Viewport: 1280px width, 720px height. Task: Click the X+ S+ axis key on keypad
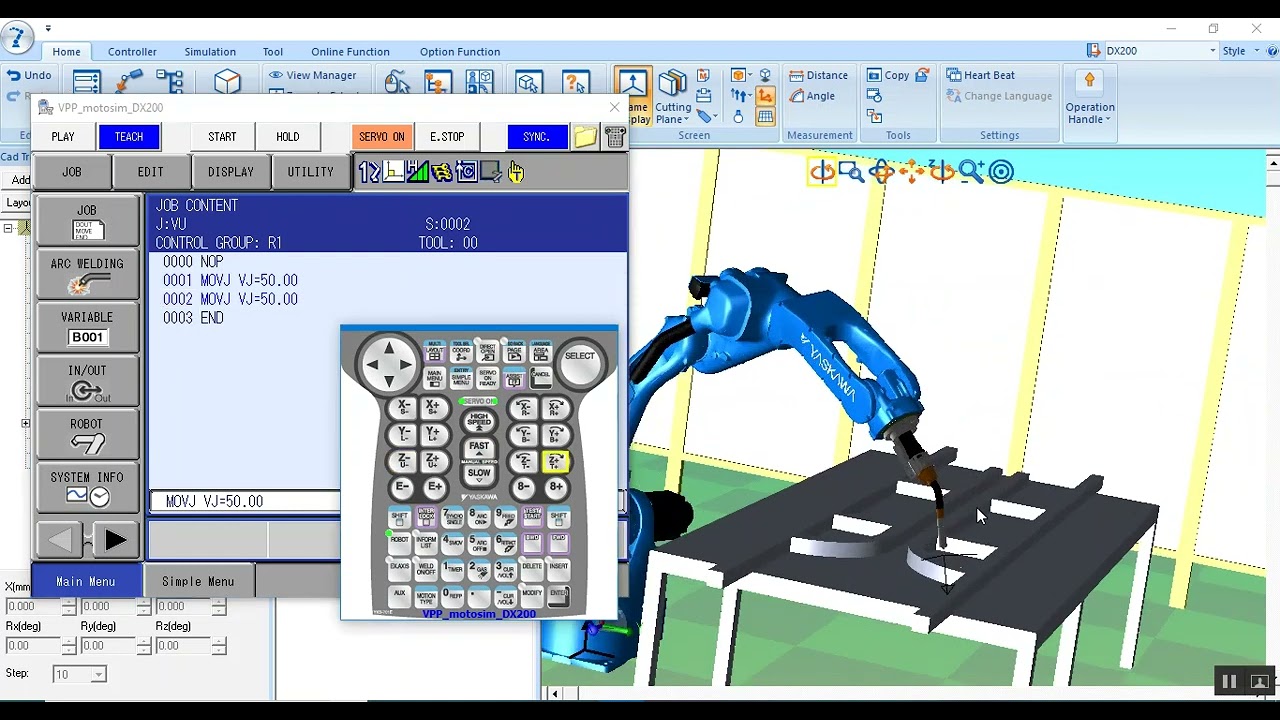click(x=432, y=408)
